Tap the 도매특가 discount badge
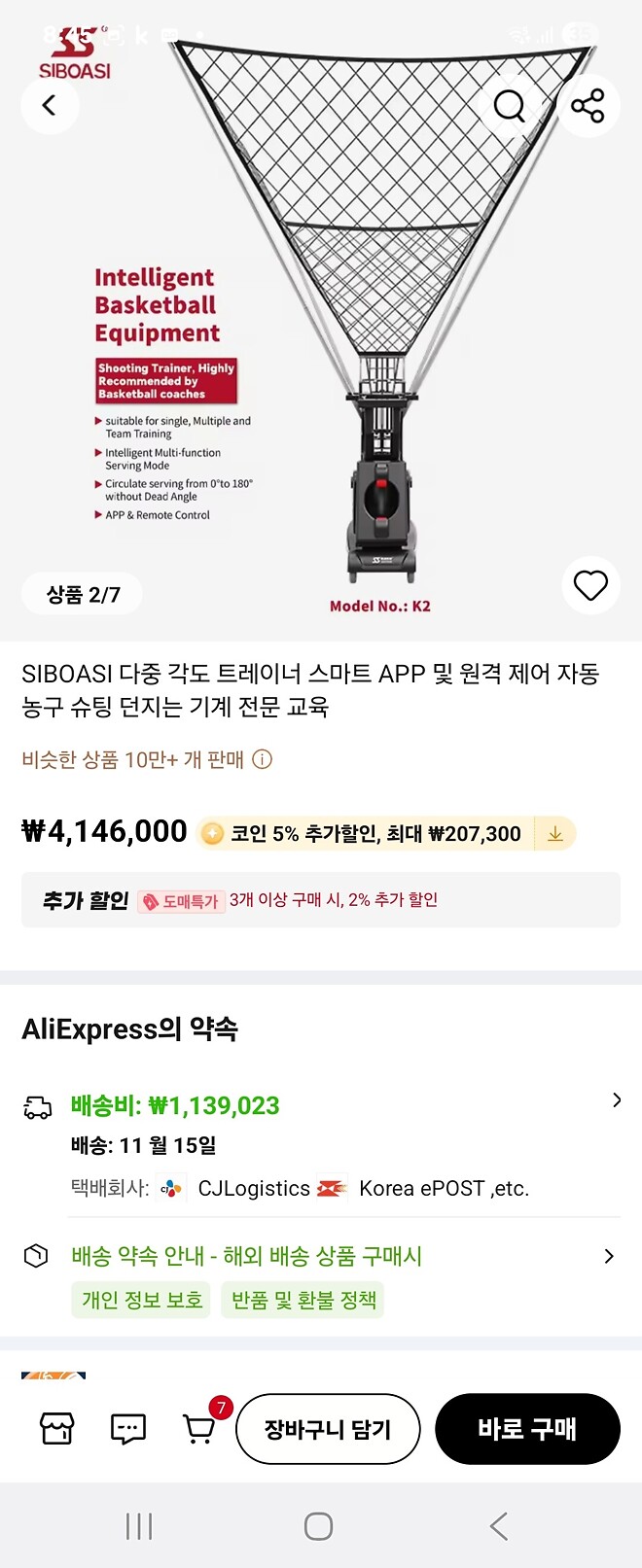 (181, 899)
